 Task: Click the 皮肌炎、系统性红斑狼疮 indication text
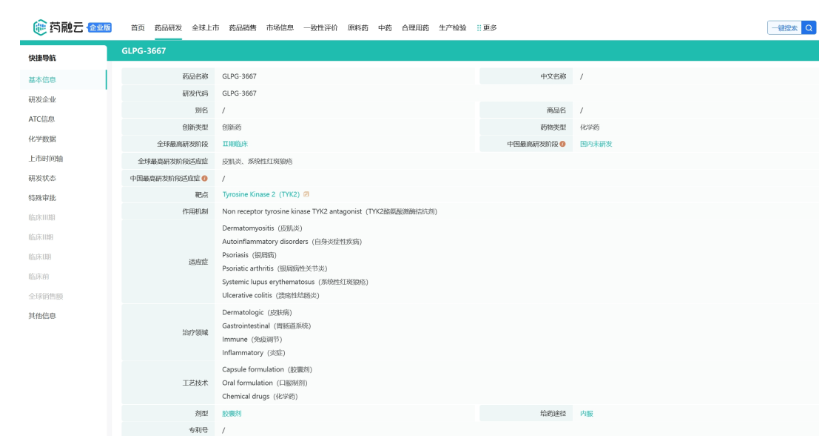[x=257, y=161]
